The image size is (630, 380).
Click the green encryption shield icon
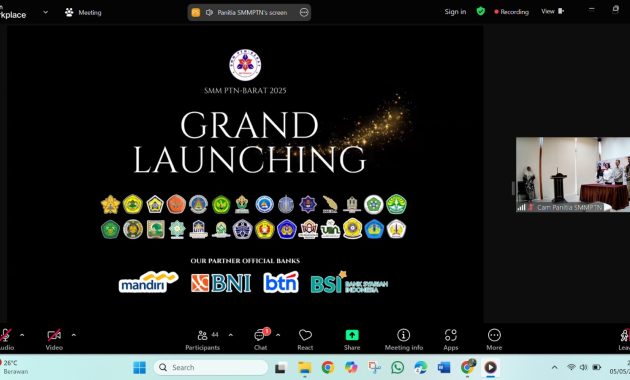click(x=481, y=11)
